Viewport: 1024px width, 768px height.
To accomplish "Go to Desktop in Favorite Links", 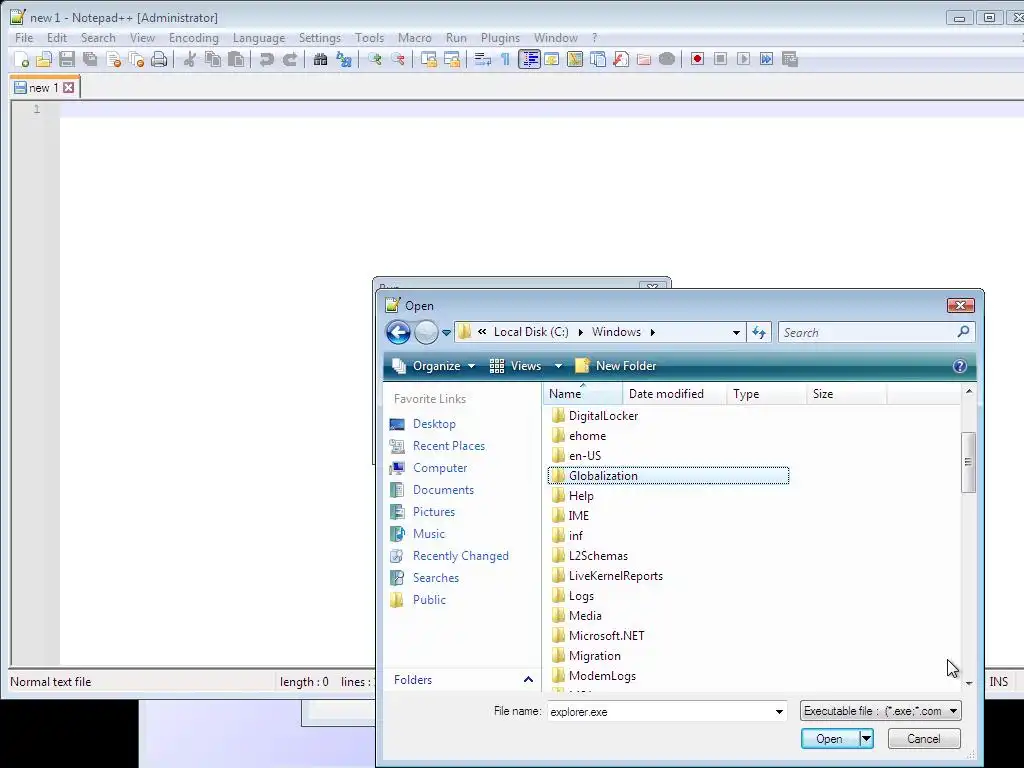I will [434, 424].
